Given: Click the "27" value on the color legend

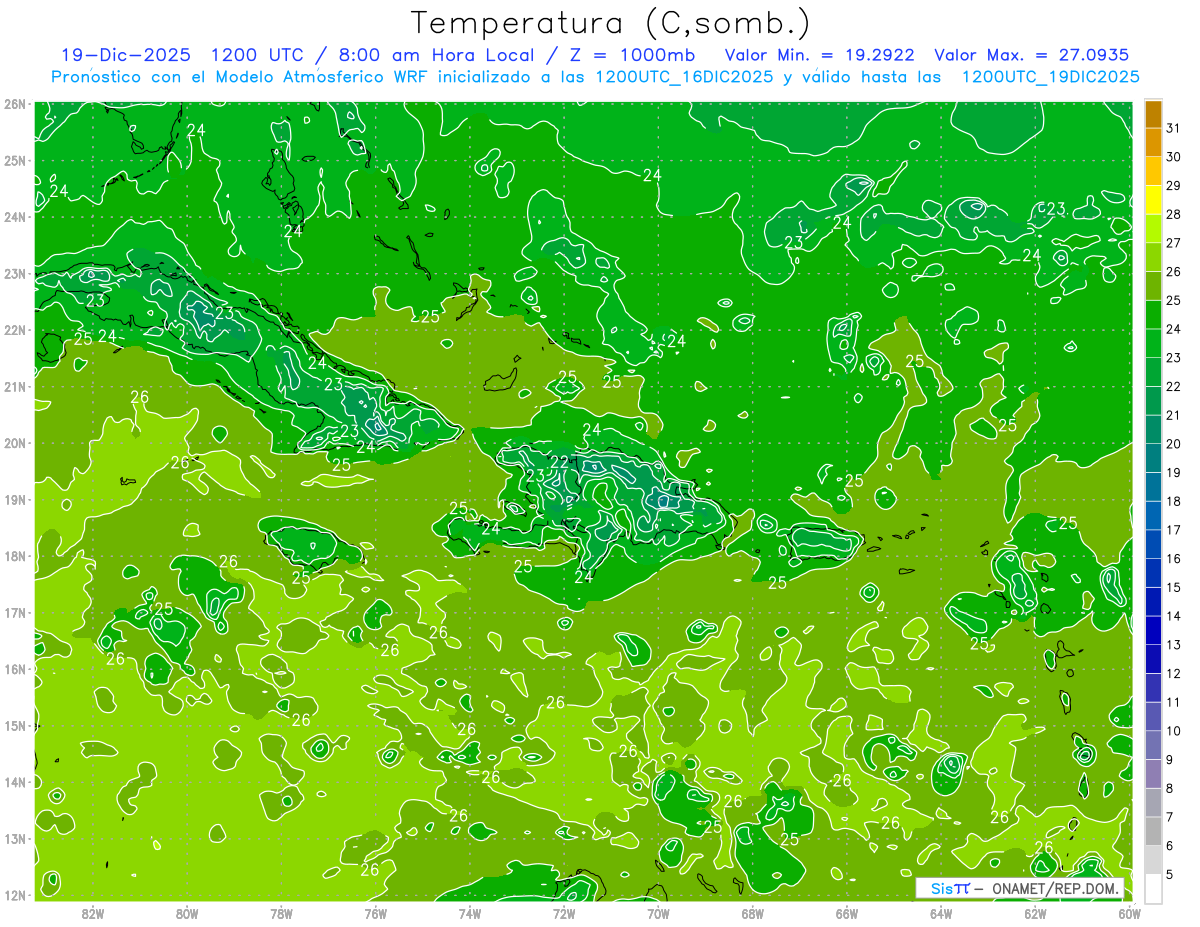Looking at the screenshot, I should coord(1173,242).
